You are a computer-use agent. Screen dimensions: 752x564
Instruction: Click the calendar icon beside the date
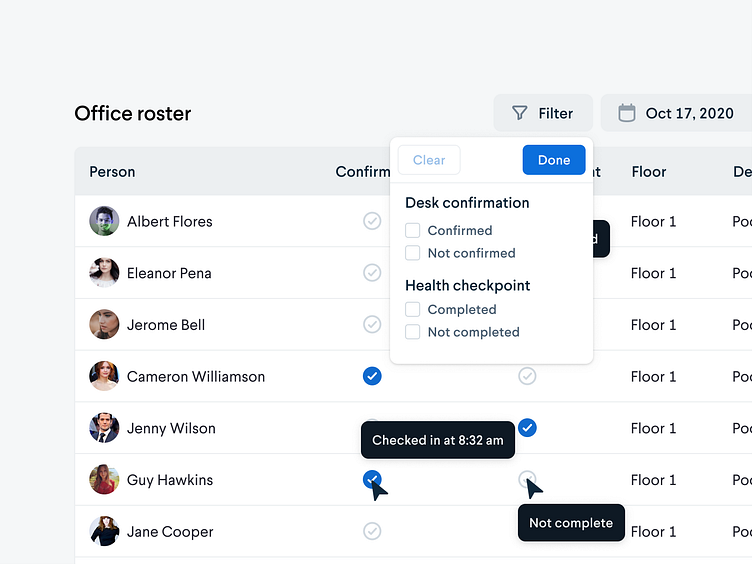(626, 113)
